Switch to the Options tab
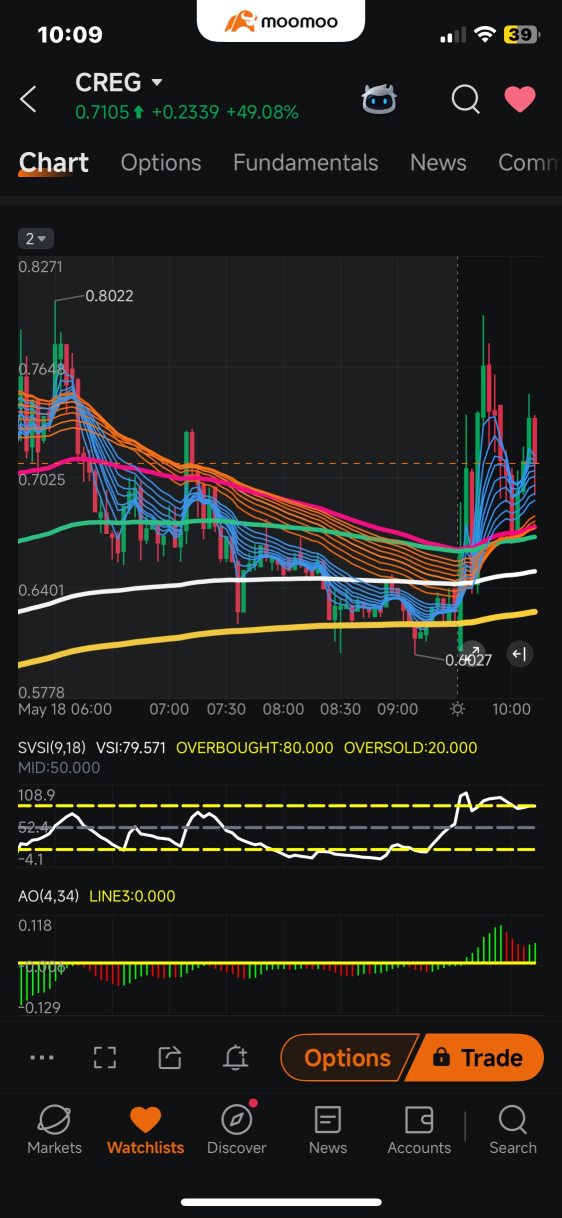562x1218 pixels. click(161, 163)
